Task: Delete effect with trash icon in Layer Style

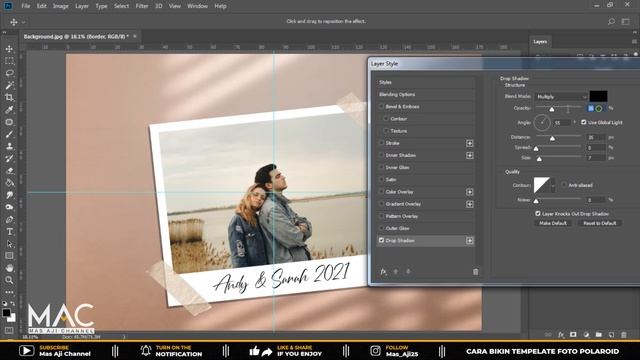Action: (476, 271)
